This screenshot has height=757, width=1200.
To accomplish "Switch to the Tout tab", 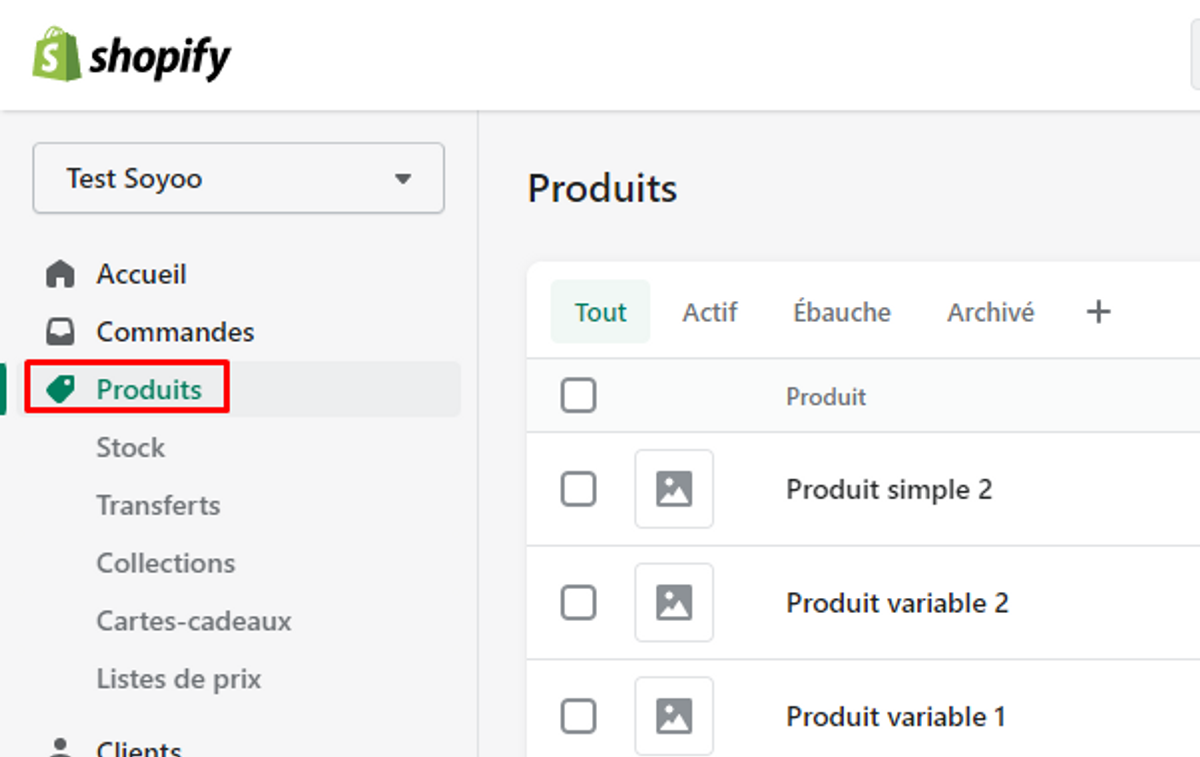I will point(600,312).
